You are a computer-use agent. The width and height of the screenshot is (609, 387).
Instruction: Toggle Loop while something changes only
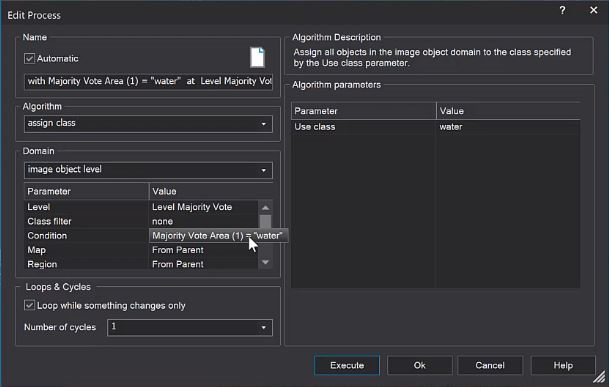click(30, 305)
